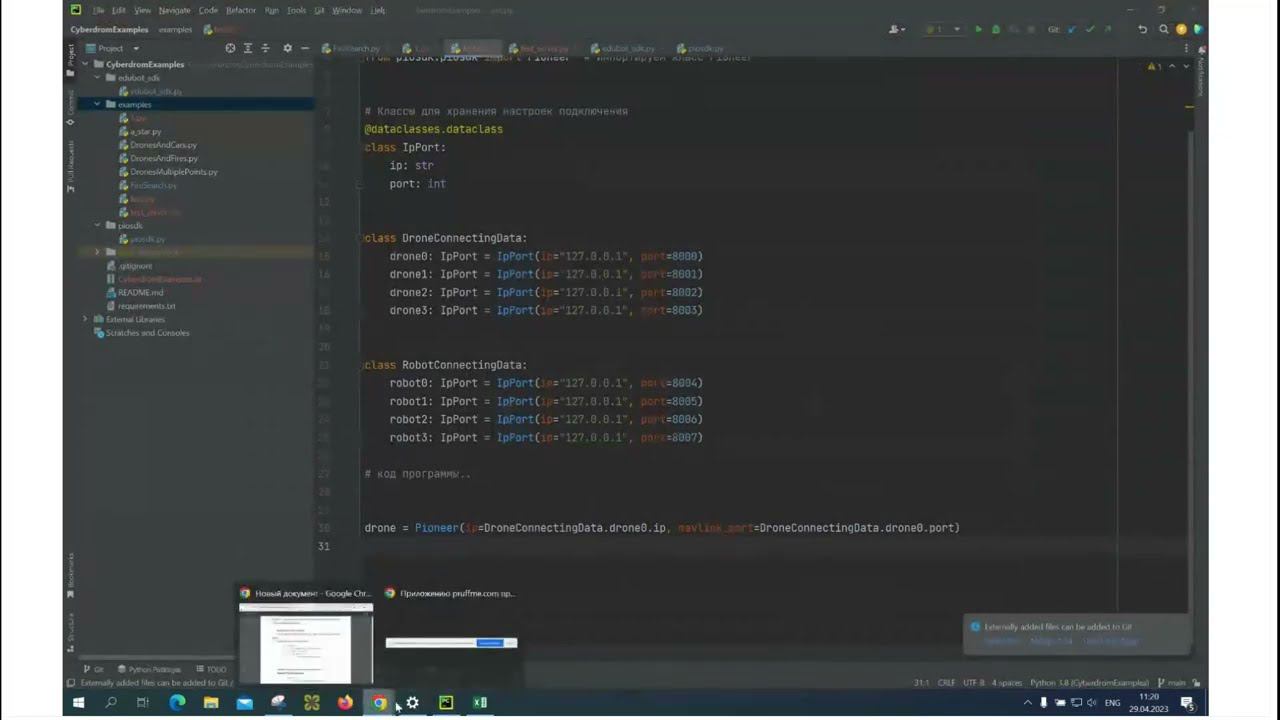Click the Git update project blue arrow
The image size is (1280, 720).
(x=1073, y=30)
